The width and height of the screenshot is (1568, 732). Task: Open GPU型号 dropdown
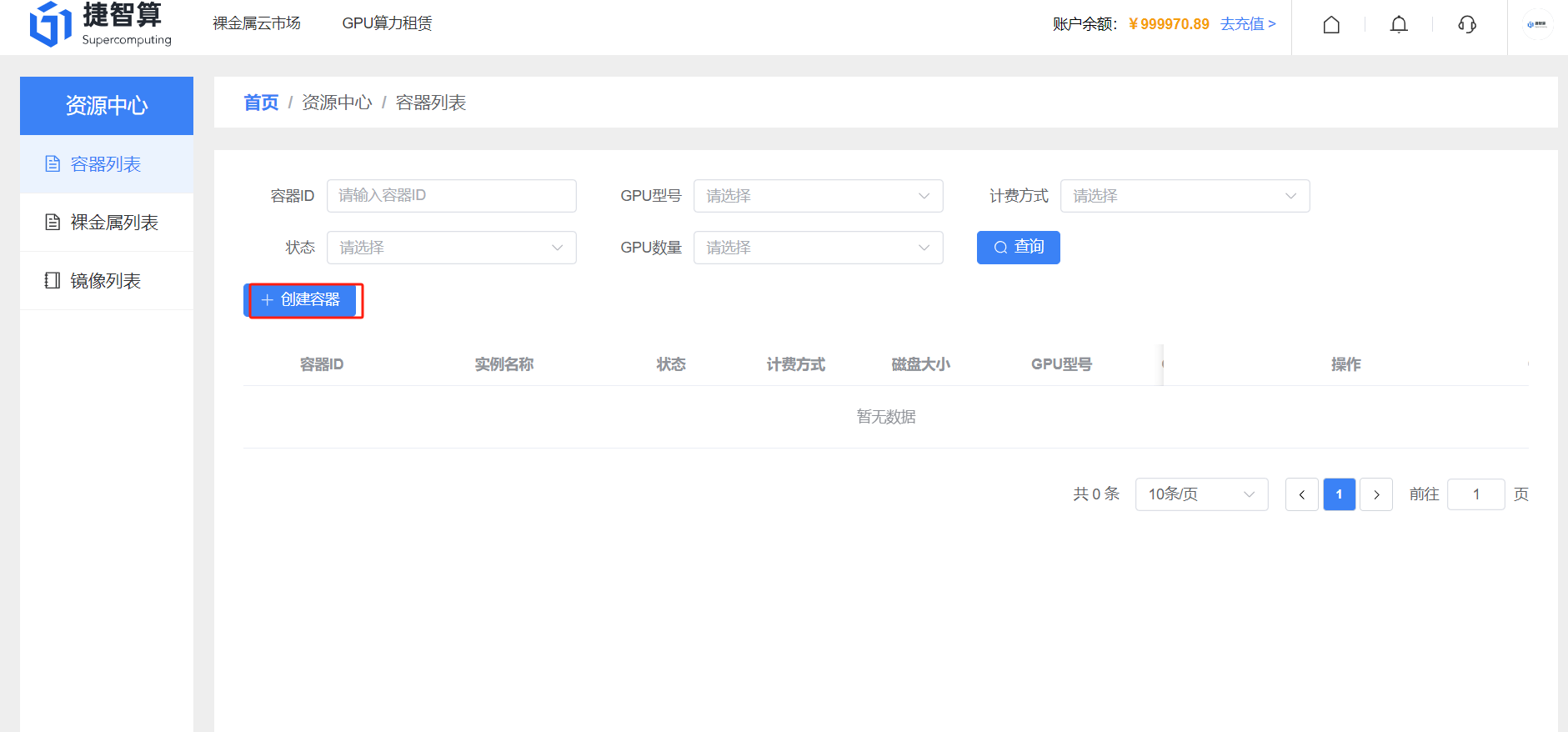click(819, 196)
